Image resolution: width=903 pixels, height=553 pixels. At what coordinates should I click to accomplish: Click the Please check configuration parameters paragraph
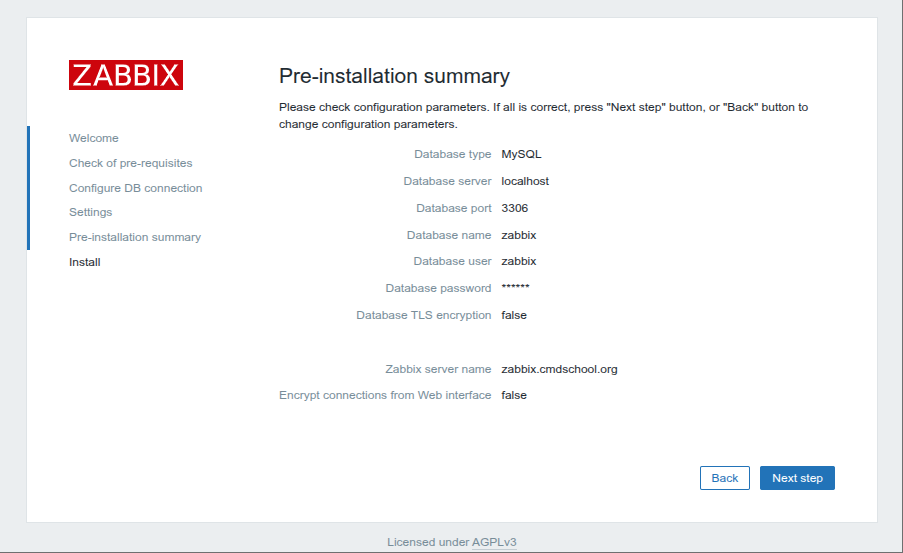(x=544, y=115)
